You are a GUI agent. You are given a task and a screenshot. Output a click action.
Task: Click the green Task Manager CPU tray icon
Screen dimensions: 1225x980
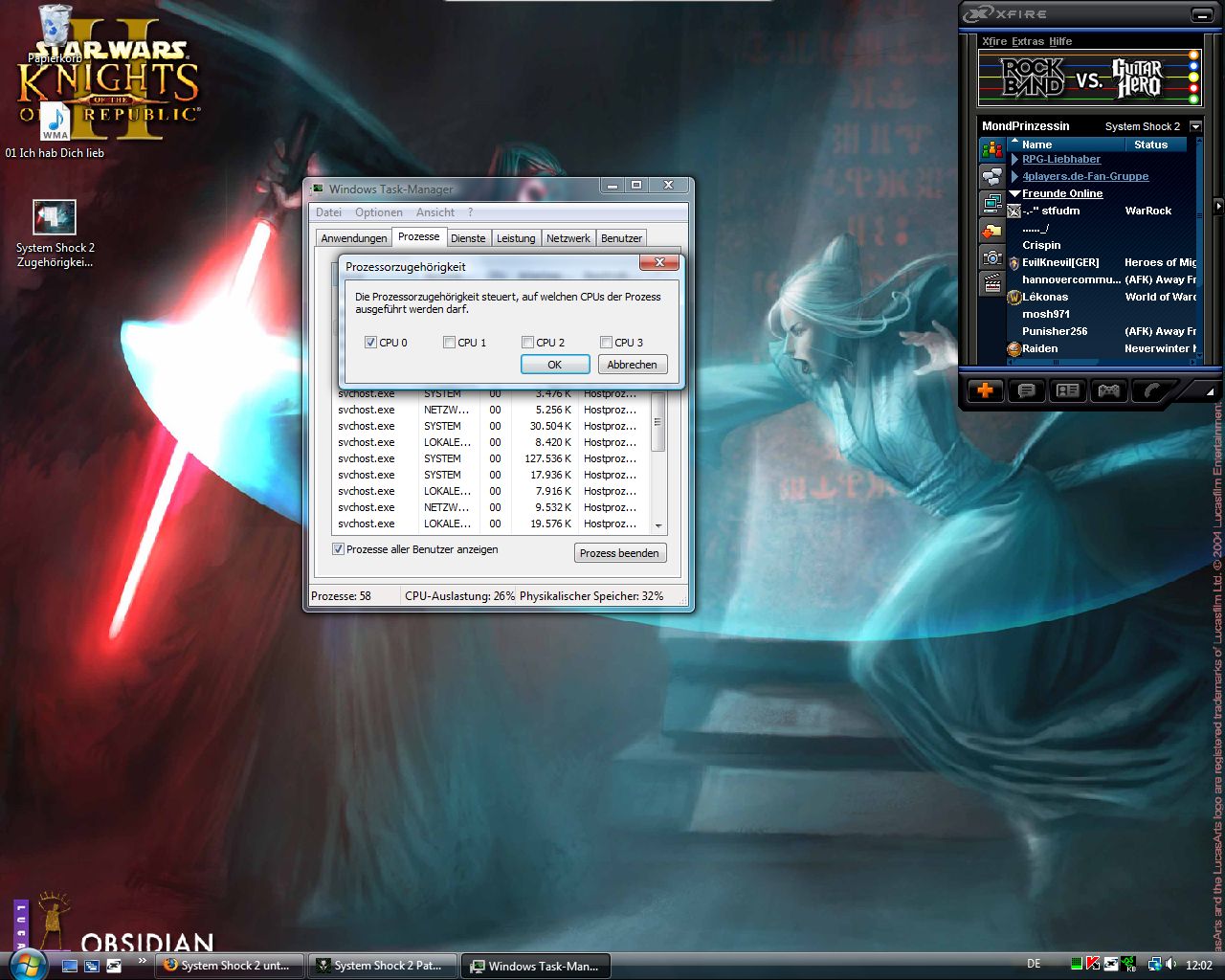point(1077,965)
